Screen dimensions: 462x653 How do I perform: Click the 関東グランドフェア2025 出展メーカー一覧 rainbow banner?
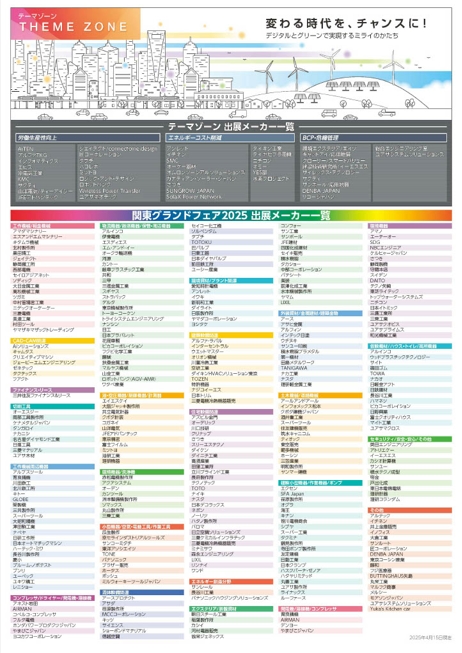[x=231, y=215]
